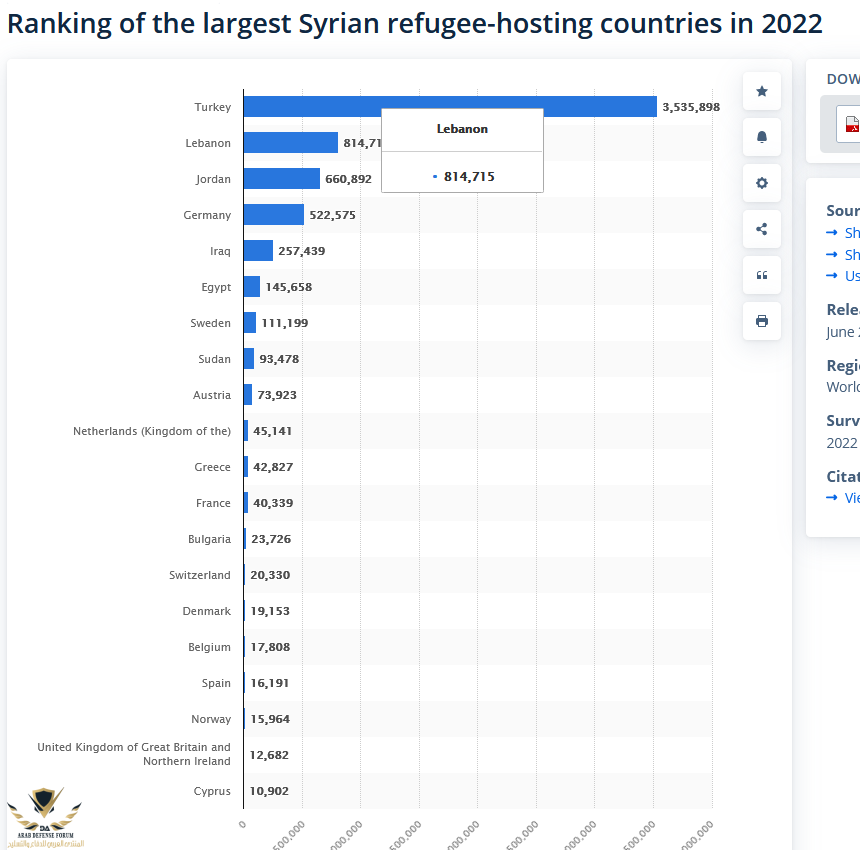Click the Sweden country label

(x=210, y=323)
